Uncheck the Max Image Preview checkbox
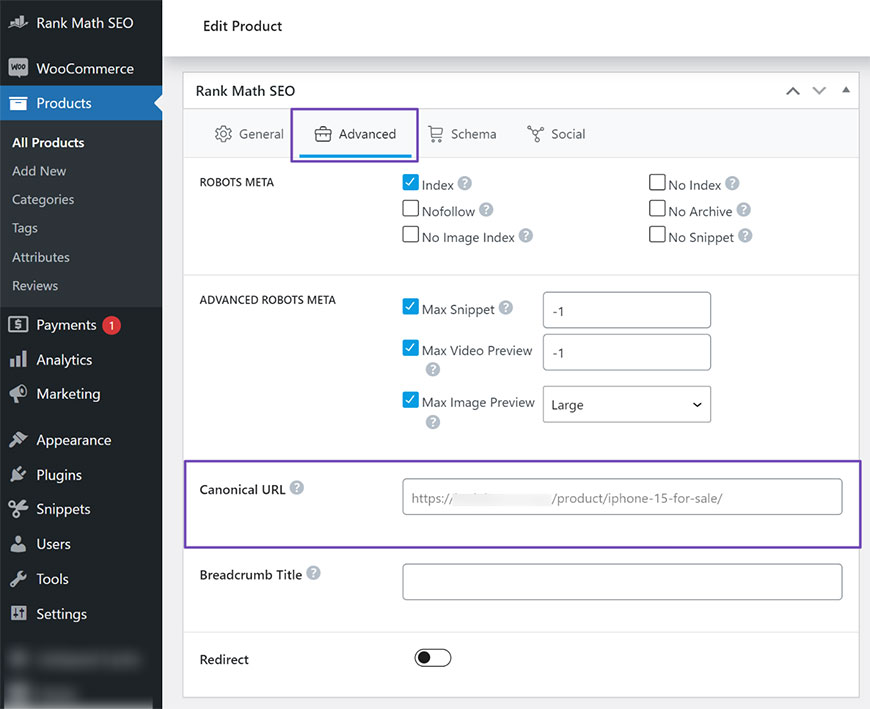The image size is (870, 709). [411, 399]
